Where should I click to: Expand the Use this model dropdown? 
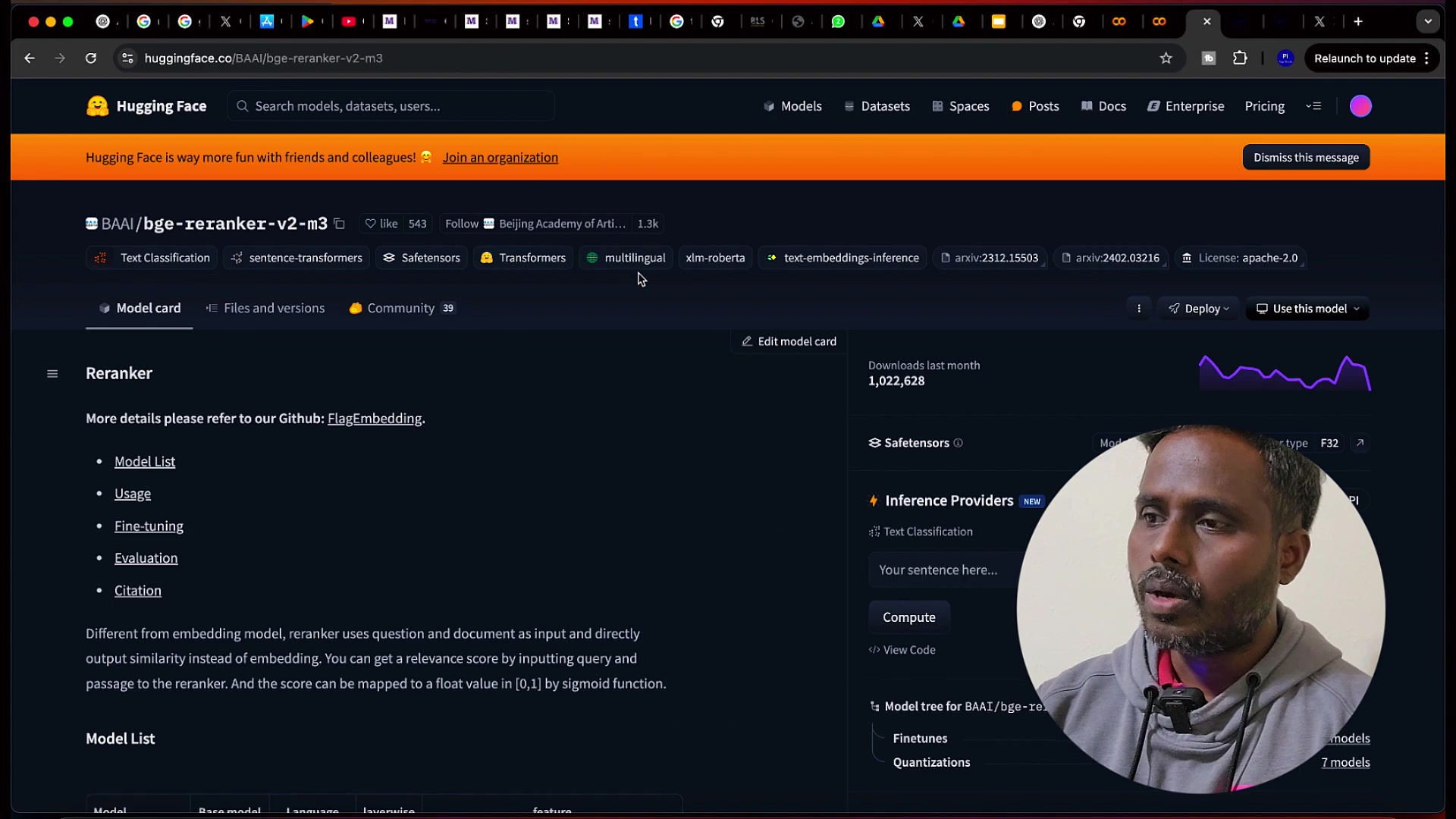point(1307,309)
